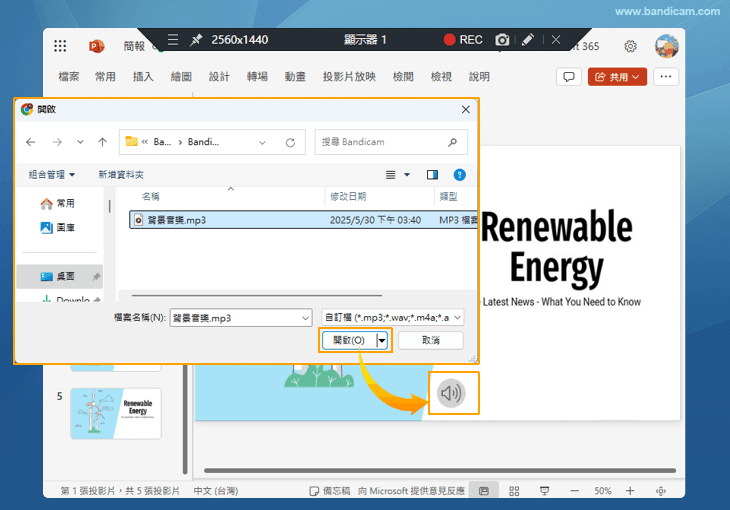The image size is (730, 510).
Task: Expand the 組合管理 organize menu
Action: tap(52, 174)
